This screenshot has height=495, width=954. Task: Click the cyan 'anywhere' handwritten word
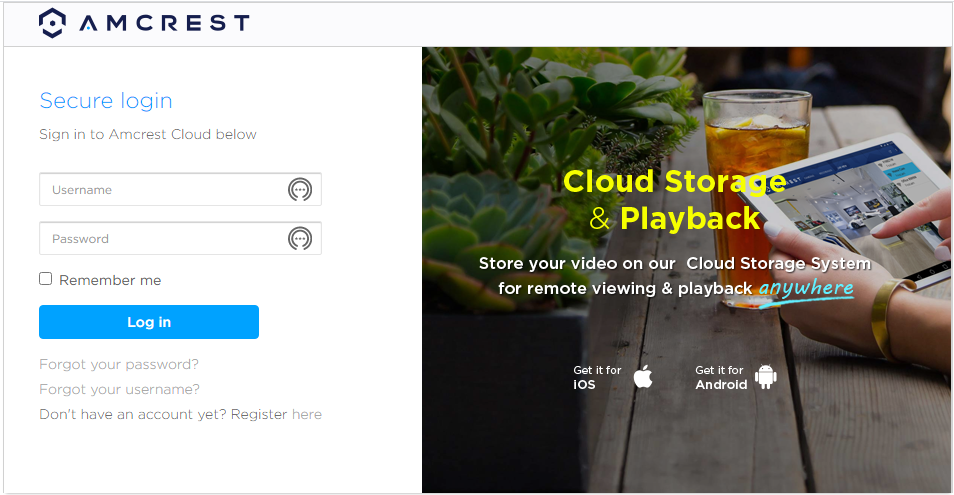(x=806, y=289)
